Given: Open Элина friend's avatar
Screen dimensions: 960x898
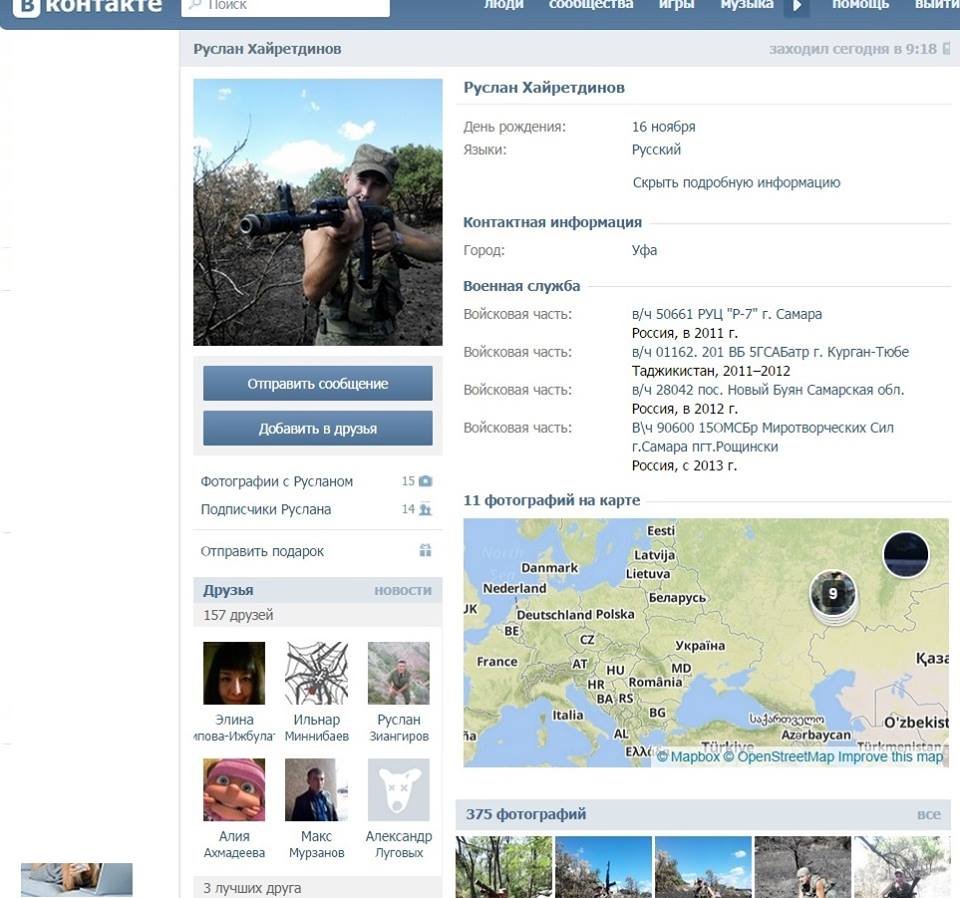Looking at the screenshot, I should 234,673.
